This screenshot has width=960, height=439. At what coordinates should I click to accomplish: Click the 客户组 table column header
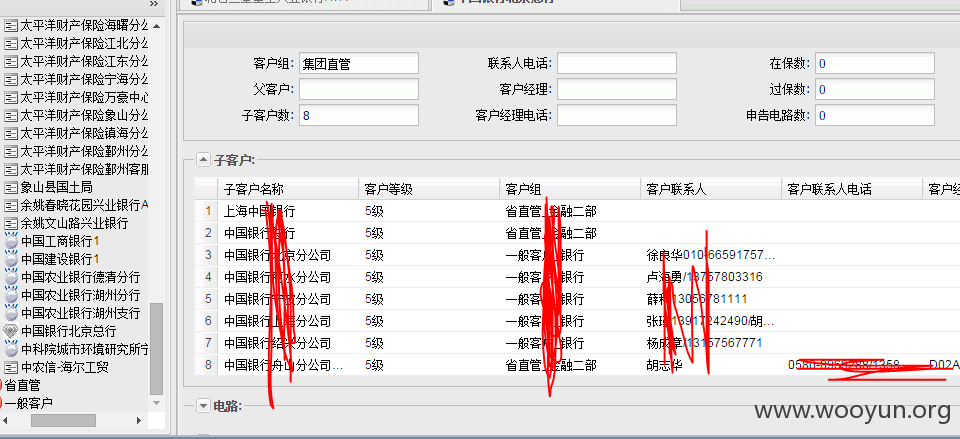570,189
